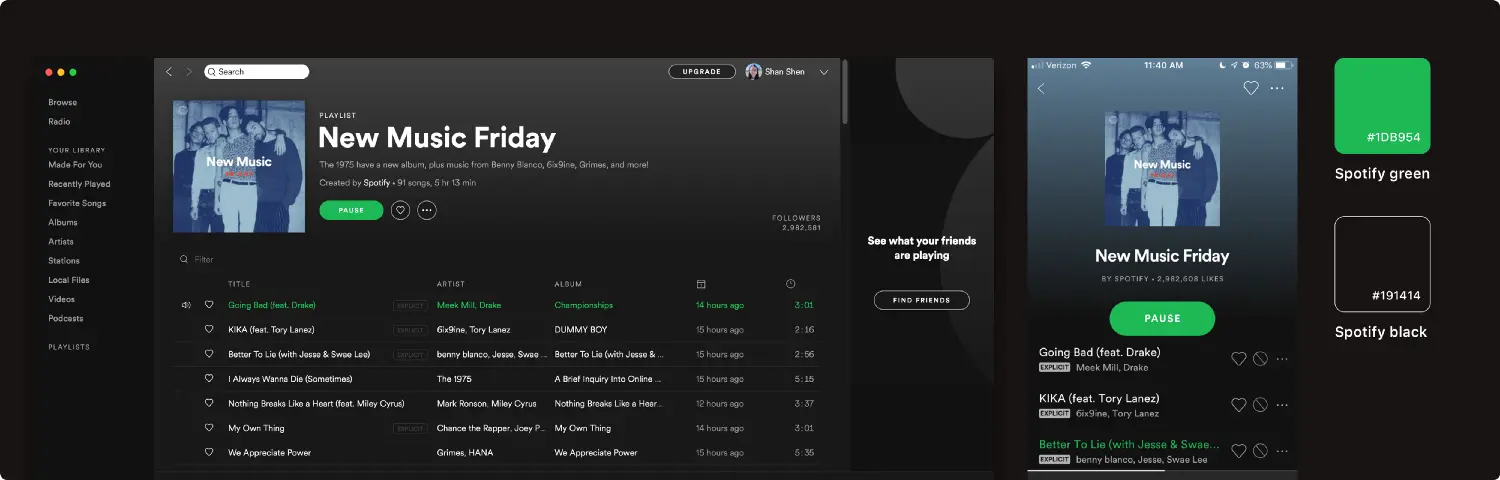Image resolution: width=1500 pixels, height=480 pixels.
Task: Like KIKA on mobile
Action: 1238,405
